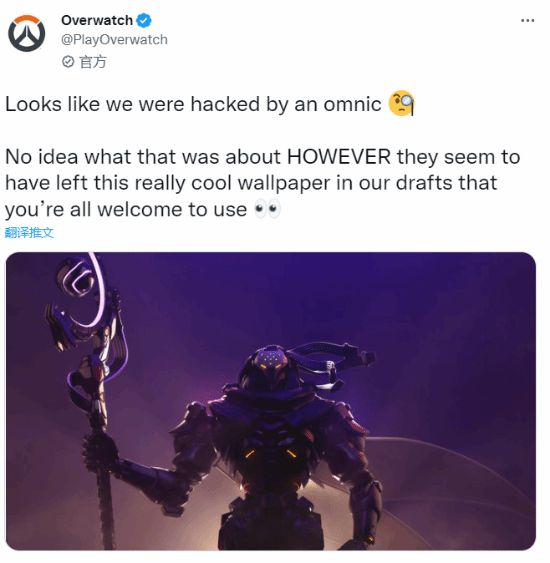Select the Overwatch display name
The height and width of the screenshot is (563, 550).
tap(97, 20)
